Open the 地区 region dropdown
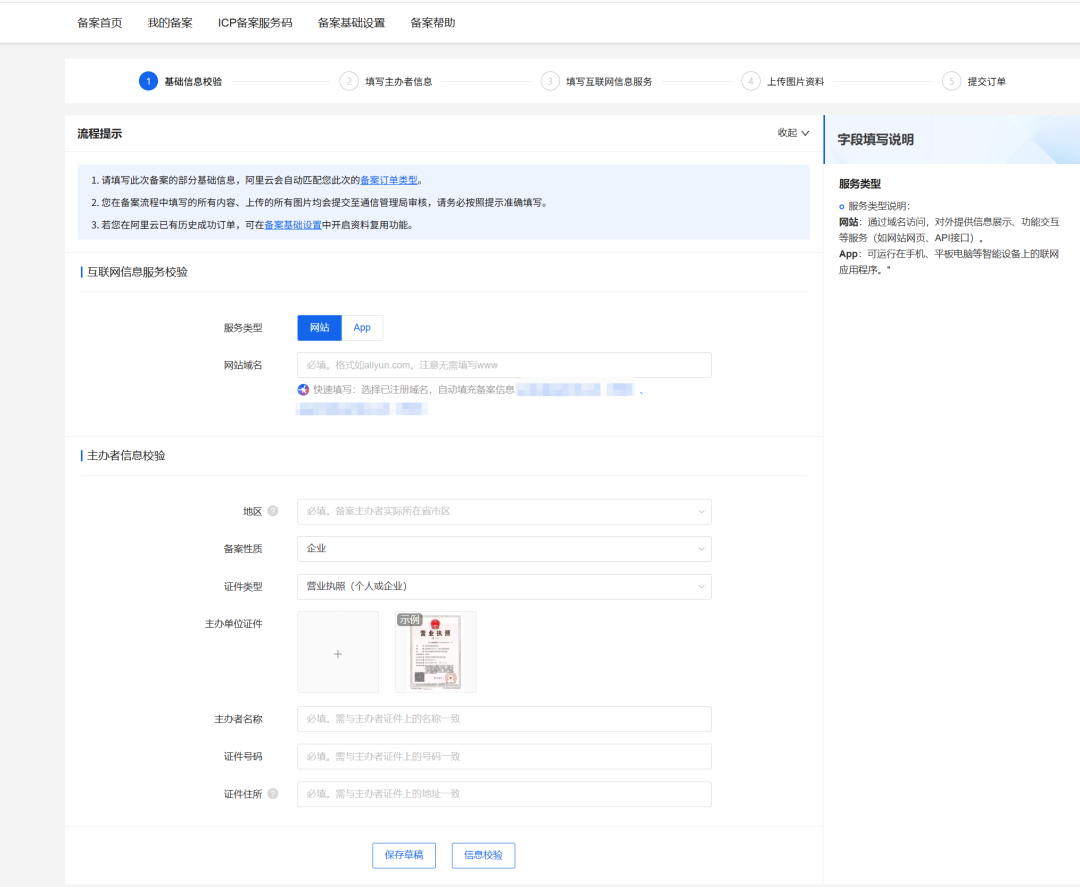Image resolution: width=1080 pixels, height=887 pixels. point(504,512)
